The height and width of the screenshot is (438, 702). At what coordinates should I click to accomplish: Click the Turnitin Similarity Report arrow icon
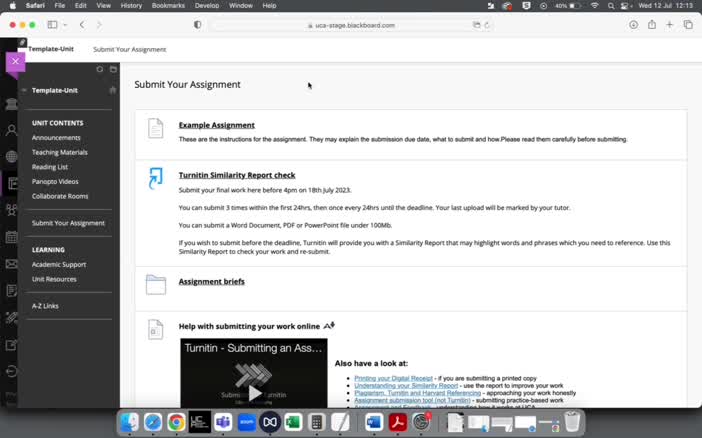(155, 178)
